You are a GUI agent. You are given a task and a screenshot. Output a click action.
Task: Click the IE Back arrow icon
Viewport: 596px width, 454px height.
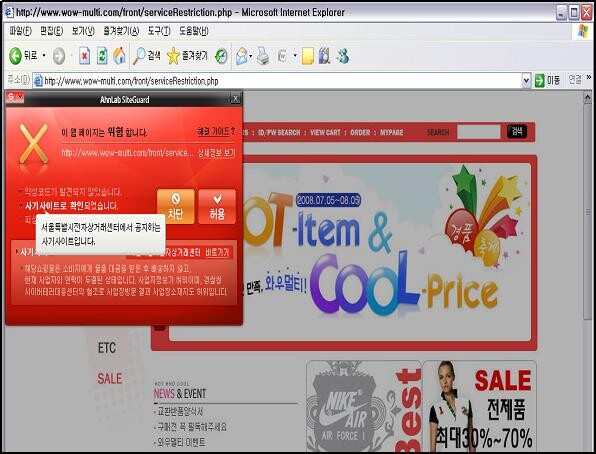point(16,56)
